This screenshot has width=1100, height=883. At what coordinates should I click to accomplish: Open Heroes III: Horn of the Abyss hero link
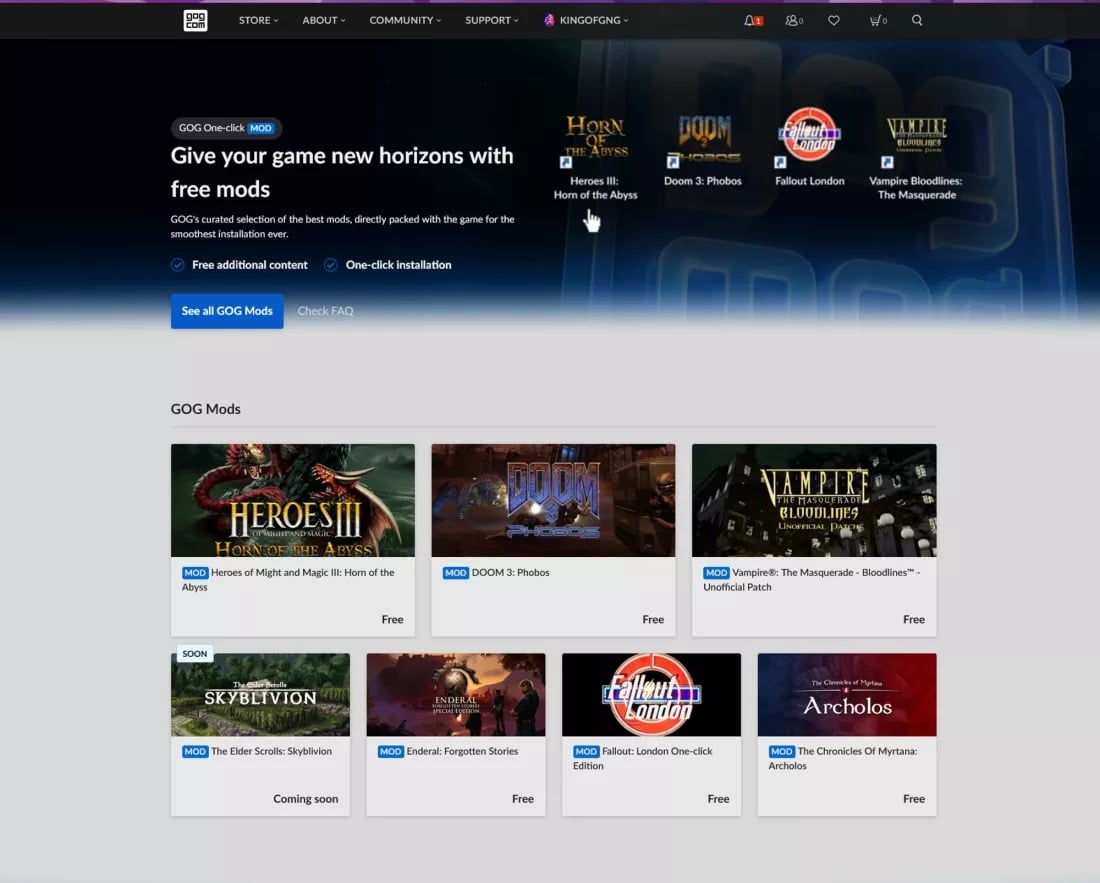point(596,188)
